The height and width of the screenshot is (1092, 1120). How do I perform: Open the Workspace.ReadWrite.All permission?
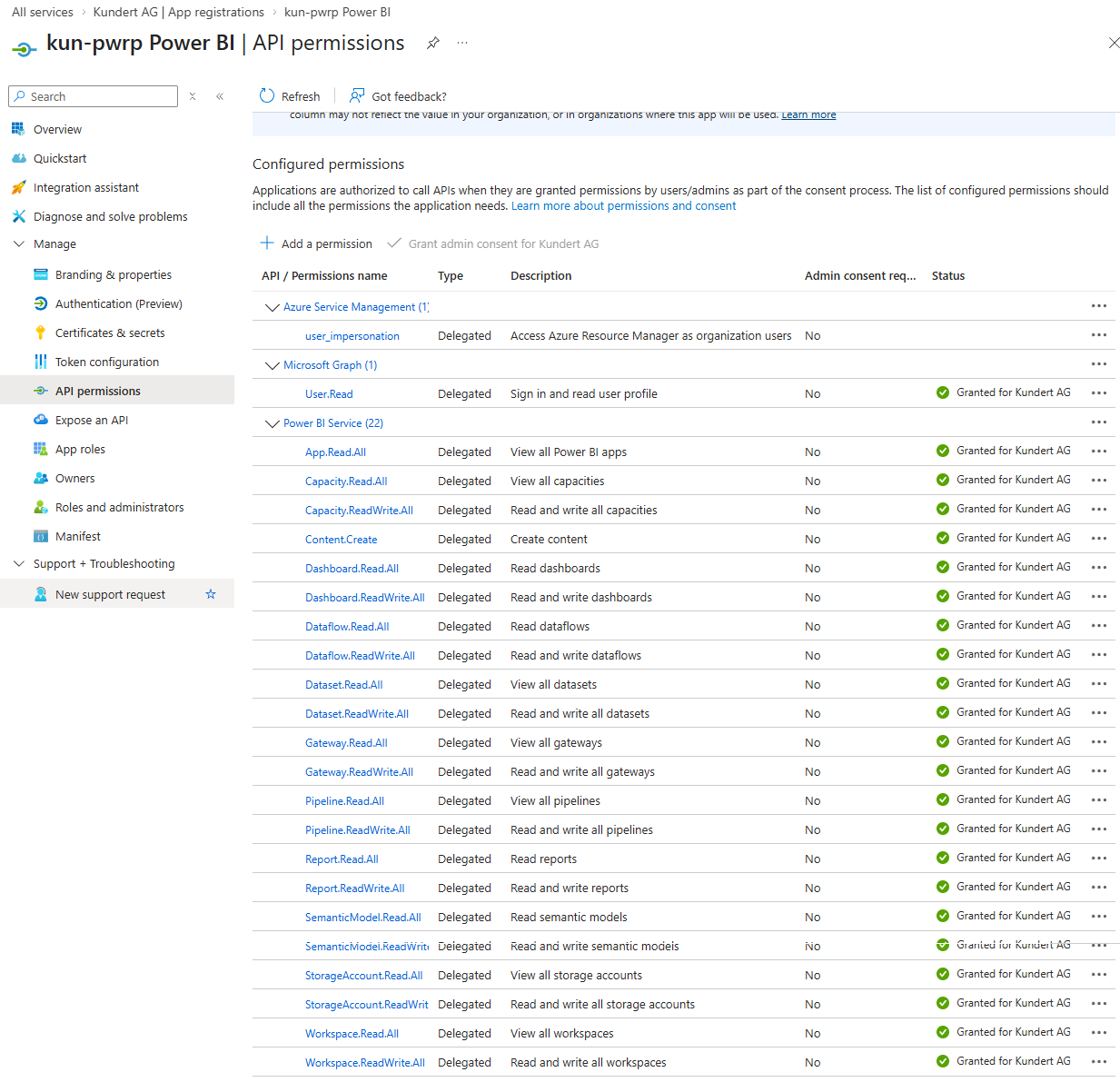(x=365, y=1063)
